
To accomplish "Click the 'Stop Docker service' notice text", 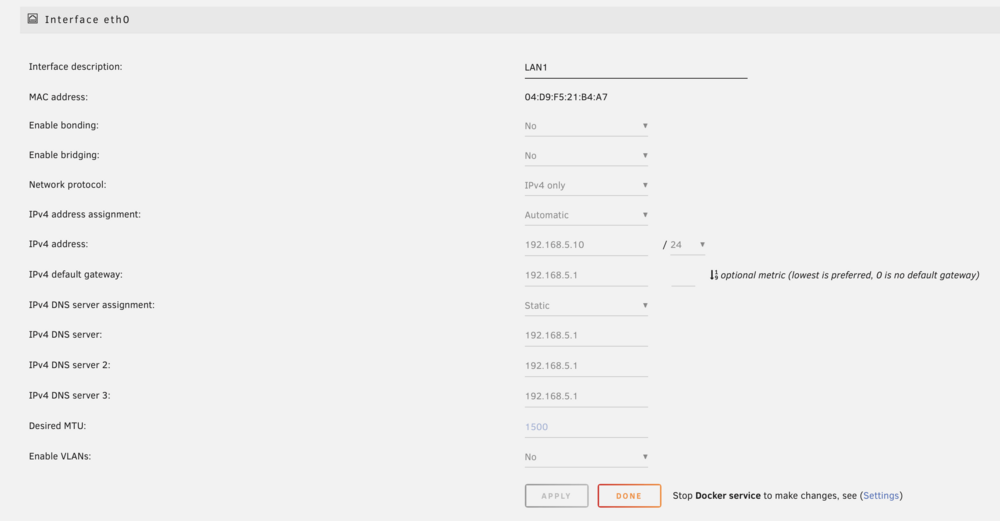I will click(787, 495).
